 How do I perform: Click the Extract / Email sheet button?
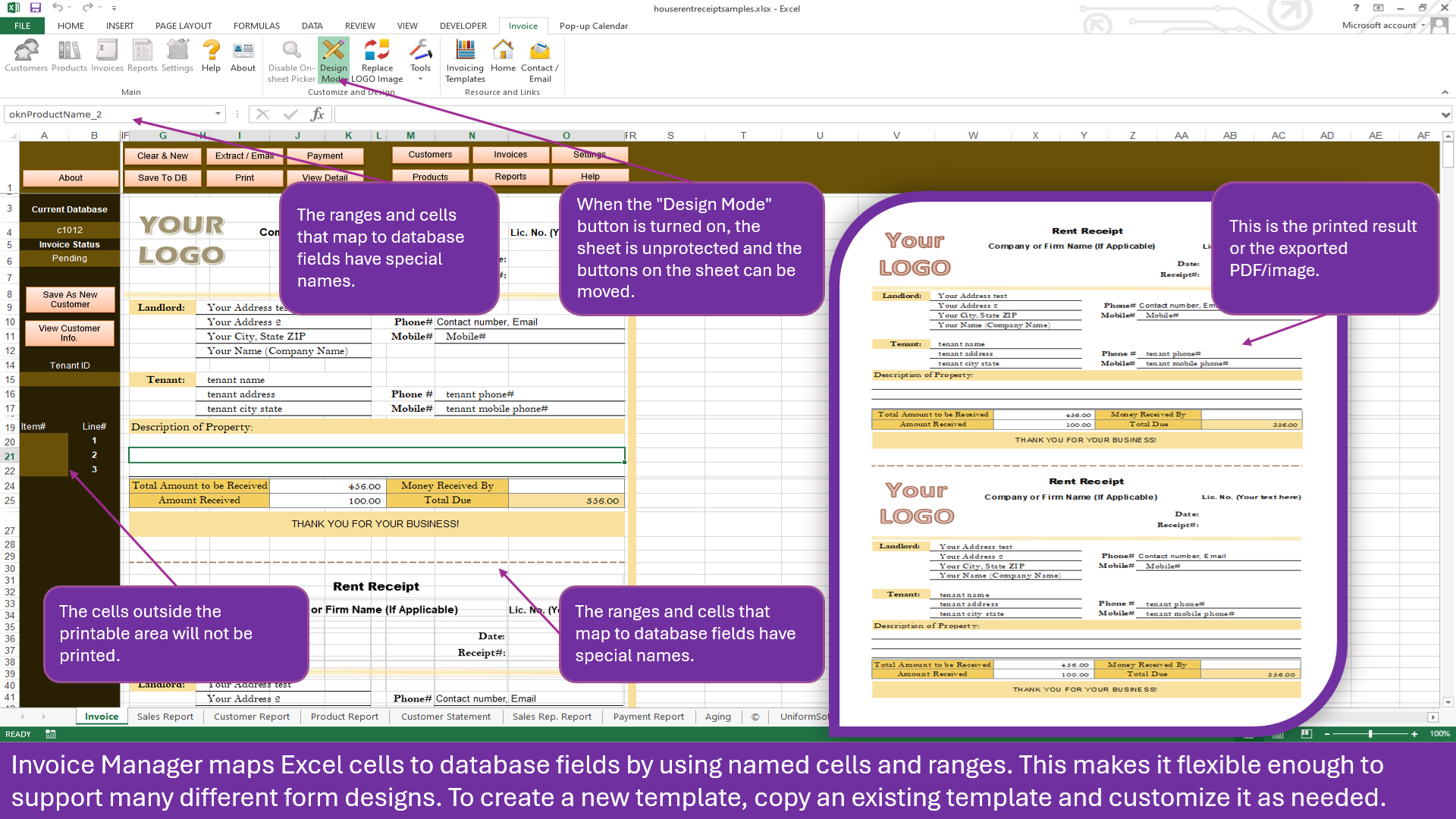(244, 156)
